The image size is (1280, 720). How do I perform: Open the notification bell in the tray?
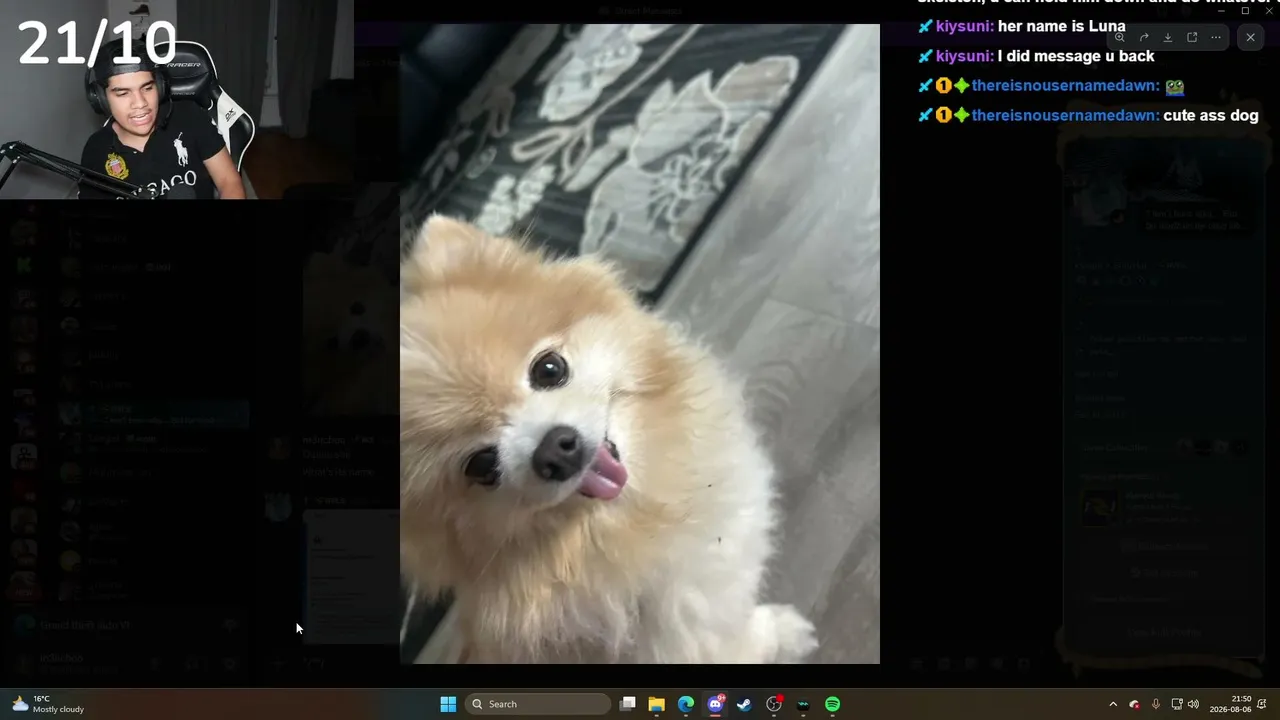1262,704
